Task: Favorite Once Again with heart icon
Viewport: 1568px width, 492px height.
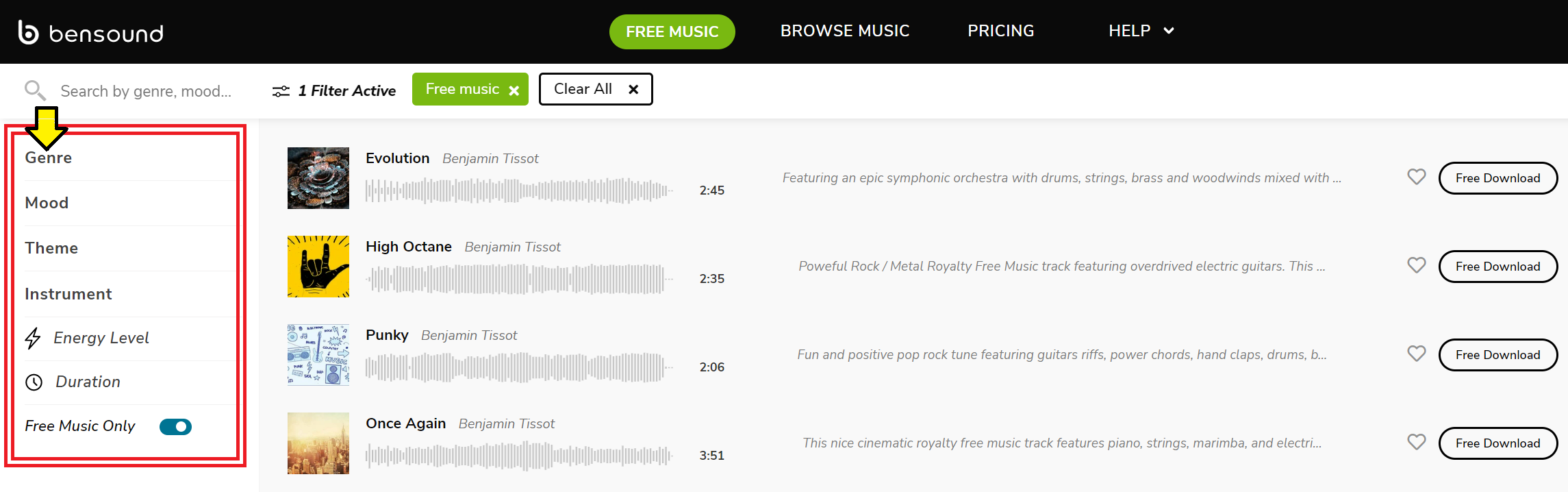Action: click(1416, 442)
